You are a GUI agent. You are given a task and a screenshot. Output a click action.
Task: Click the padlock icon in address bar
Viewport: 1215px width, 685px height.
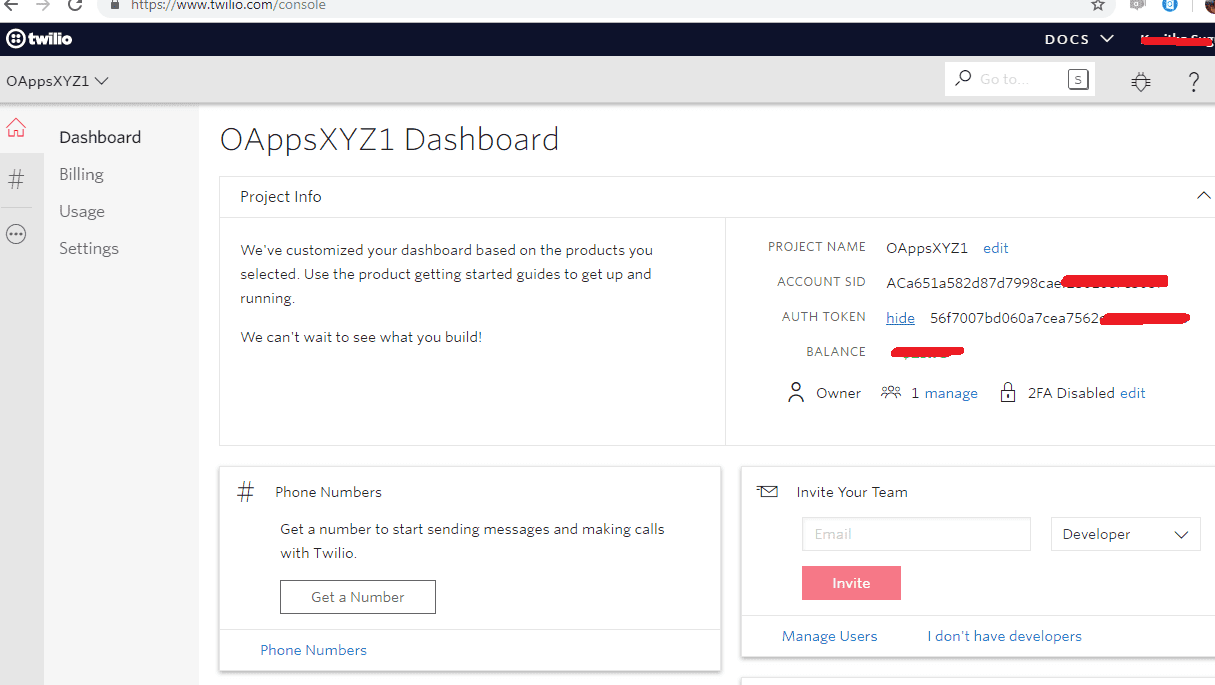coord(114,5)
